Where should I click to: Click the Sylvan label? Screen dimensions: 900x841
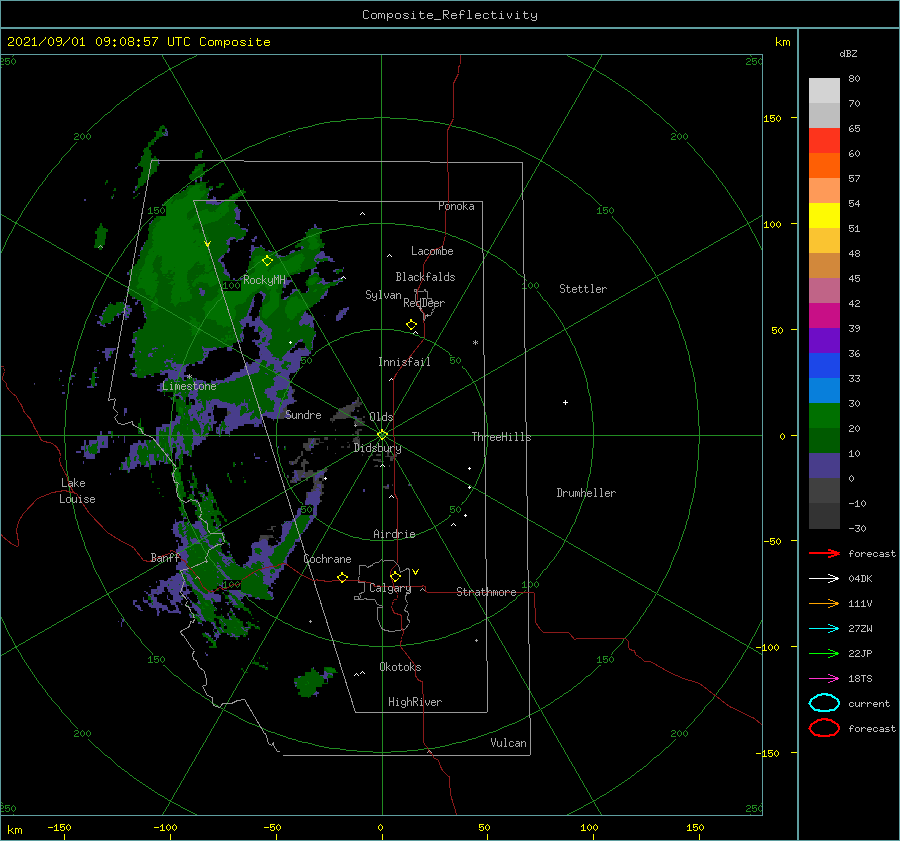click(x=383, y=295)
